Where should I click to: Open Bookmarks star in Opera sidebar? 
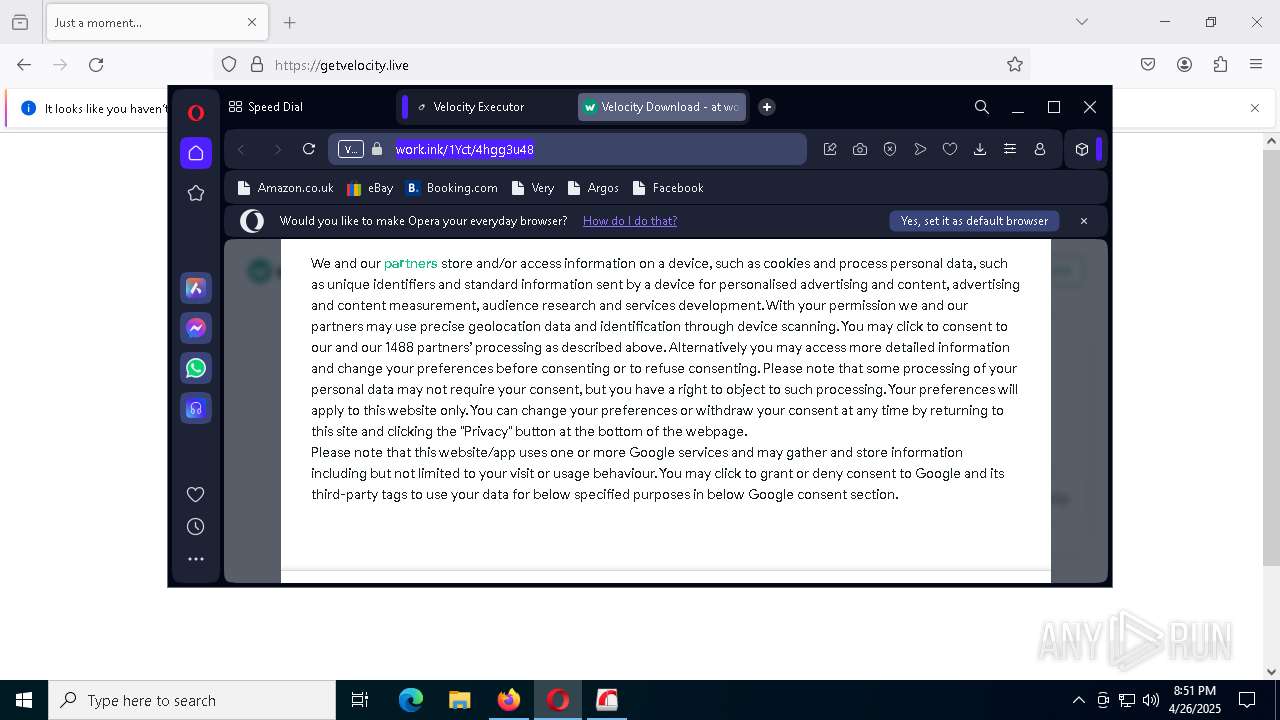coord(196,193)
